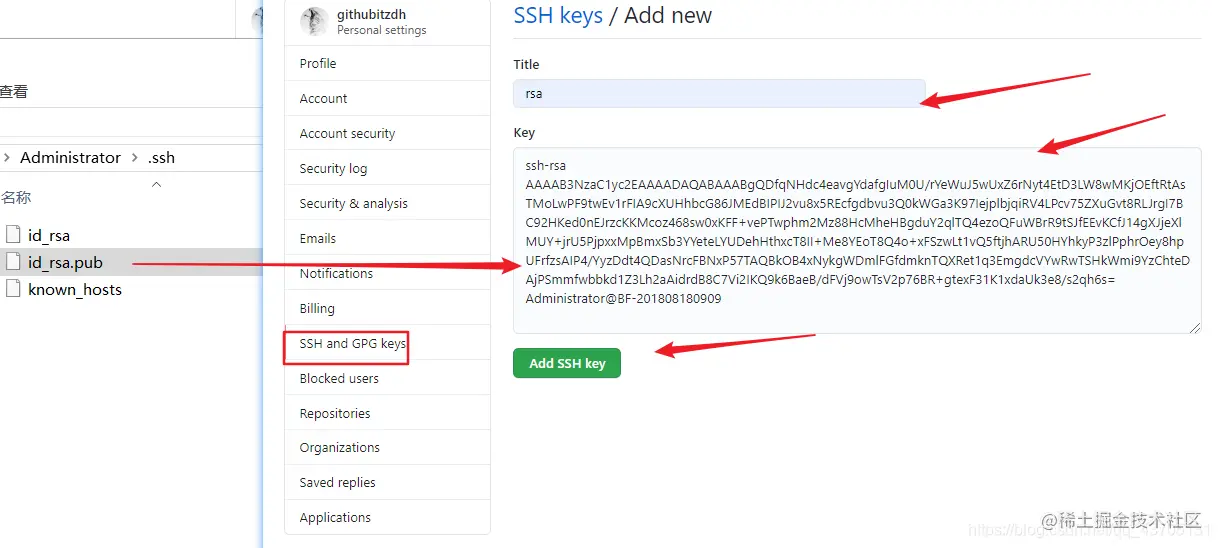Select the id_rsa.pub file name
This screenshot has height=548, width=1219.
click(x=65, y=262)
